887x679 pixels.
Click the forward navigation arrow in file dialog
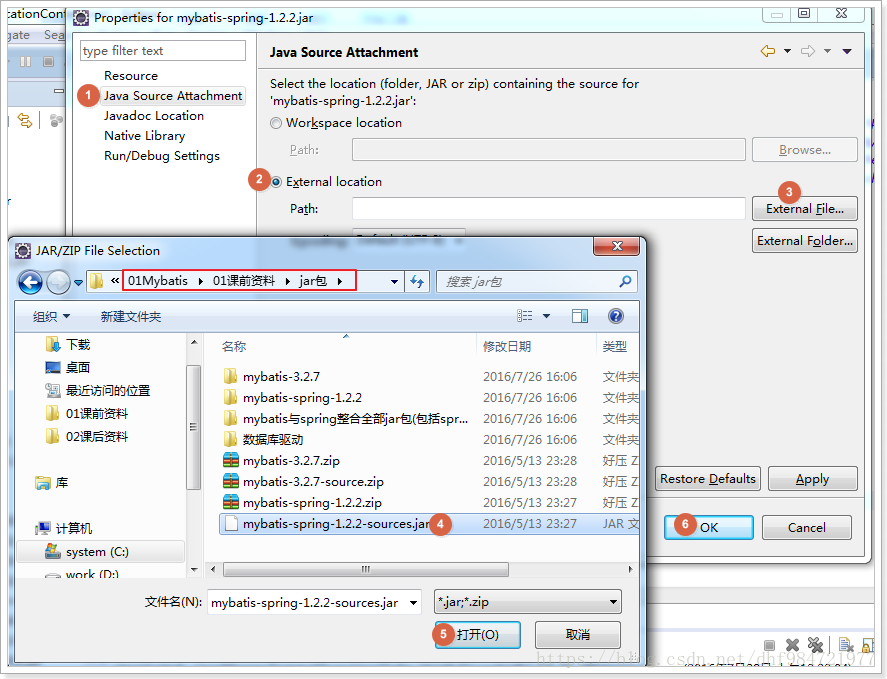58,282
